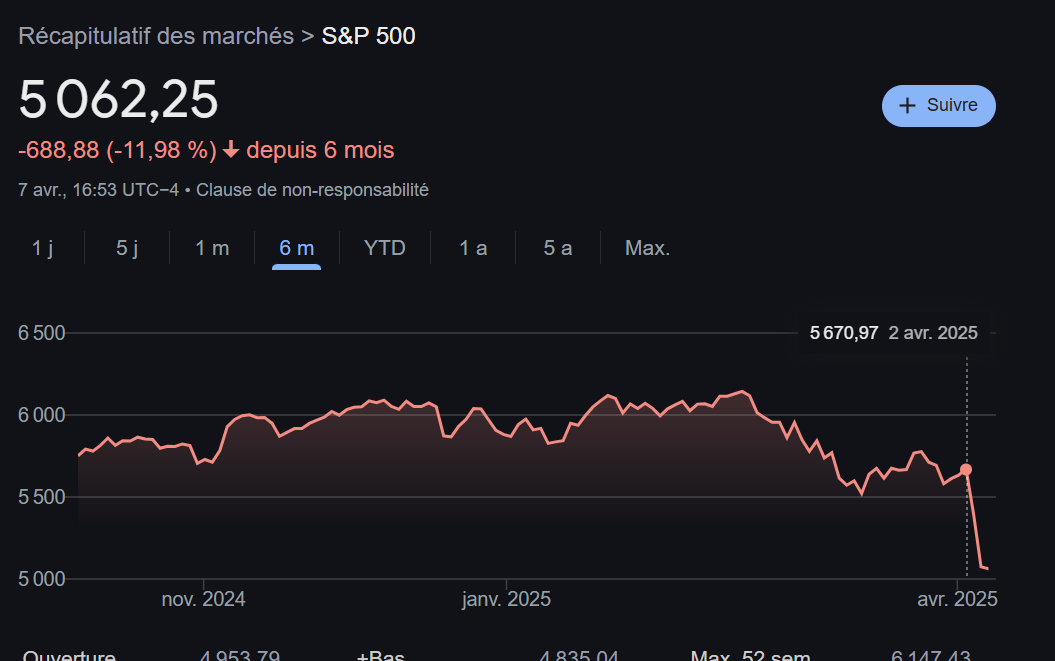Click the 5 500 y-axis label

coord(42,497)
